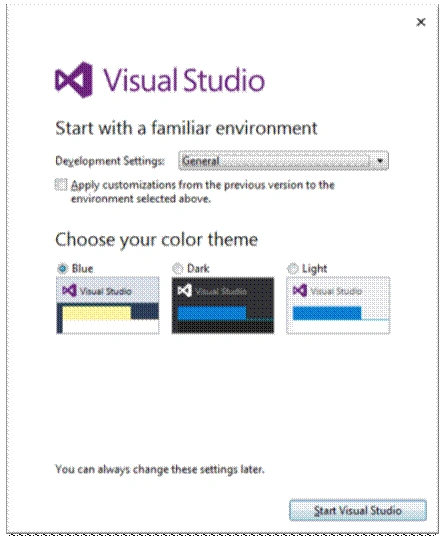Screen dimensions: 445x543
Task: Click the large purple Visual Studio logo icon
Action: [74, 80]
